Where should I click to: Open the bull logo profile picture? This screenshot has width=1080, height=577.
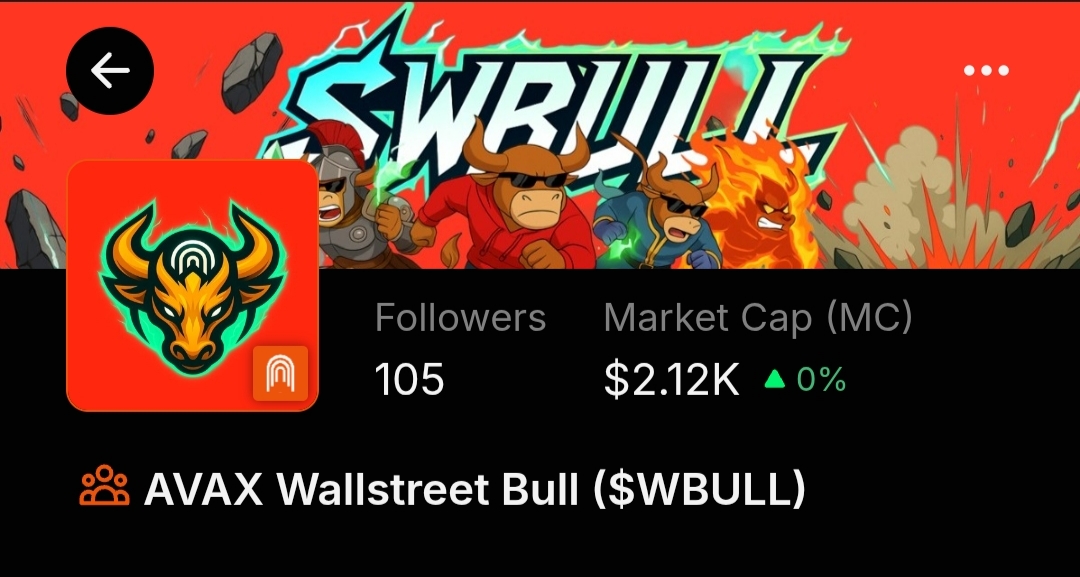click(192, 285)
